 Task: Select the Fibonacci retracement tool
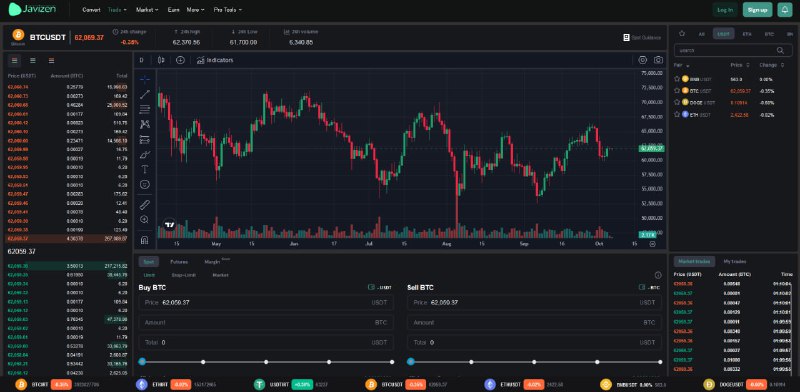[x=145, y=109]
